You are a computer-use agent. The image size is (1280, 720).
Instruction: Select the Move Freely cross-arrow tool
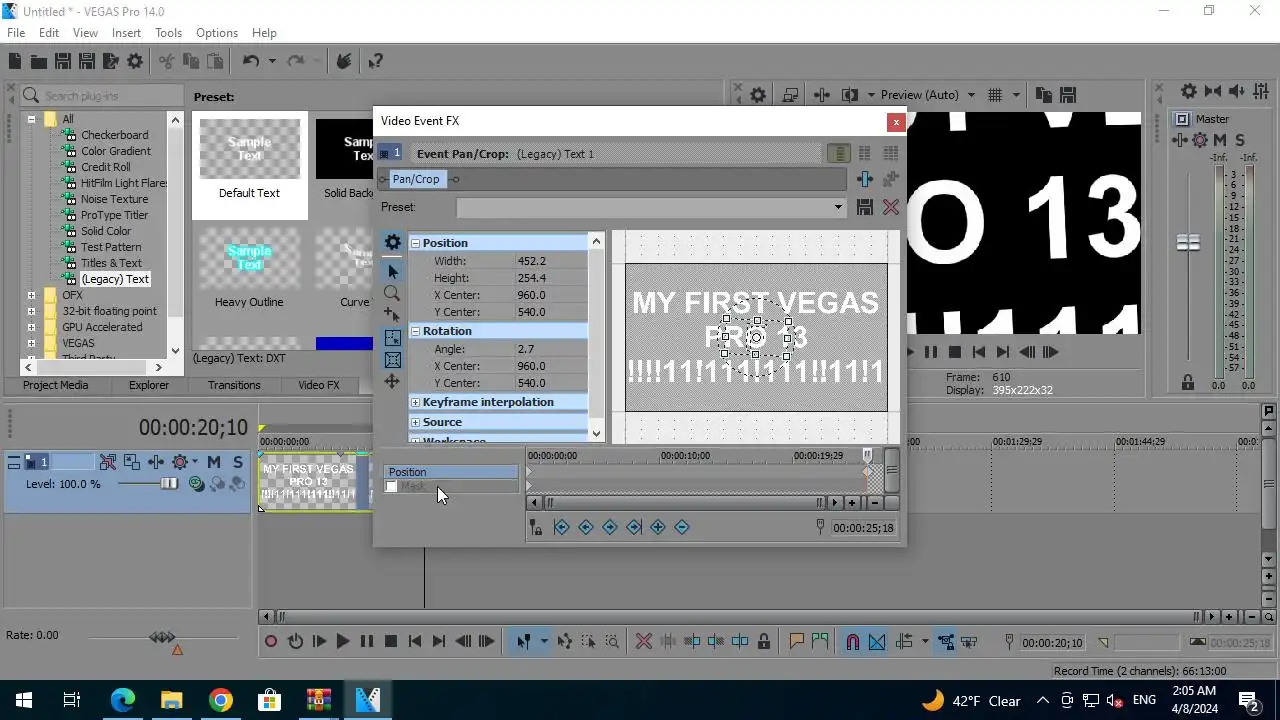tap(392, 382)
